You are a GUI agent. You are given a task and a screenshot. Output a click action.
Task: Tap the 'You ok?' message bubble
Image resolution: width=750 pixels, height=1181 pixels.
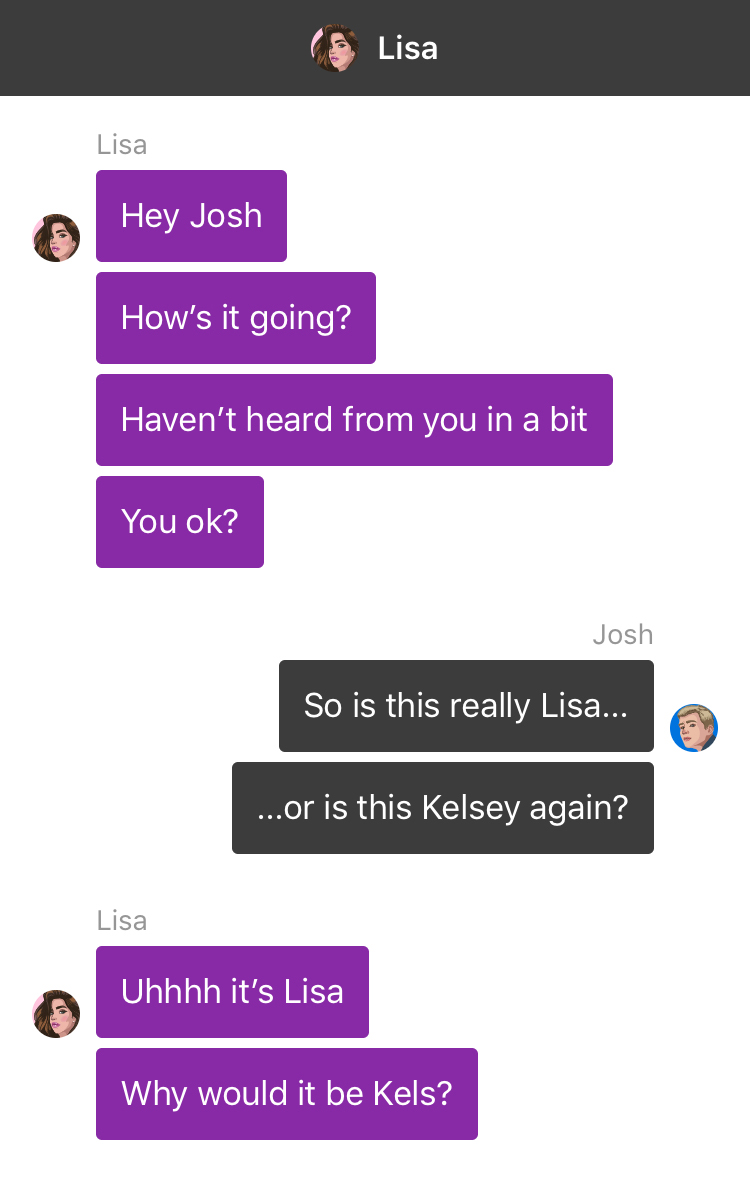(180, 522)
